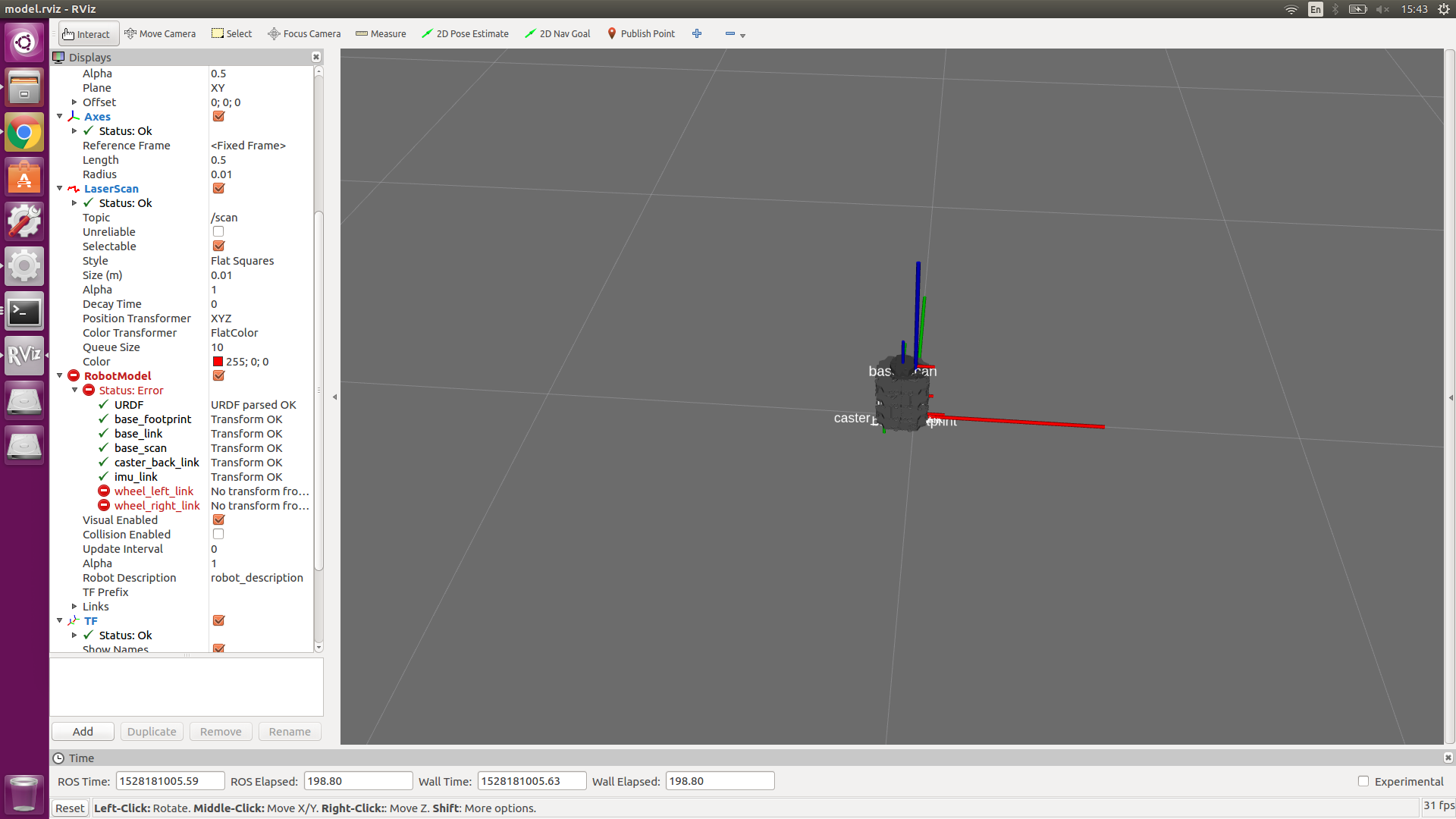Viewport: 1456px width, 819px height.
Task: Click the Add display button
Action: [x=83, y=732]
